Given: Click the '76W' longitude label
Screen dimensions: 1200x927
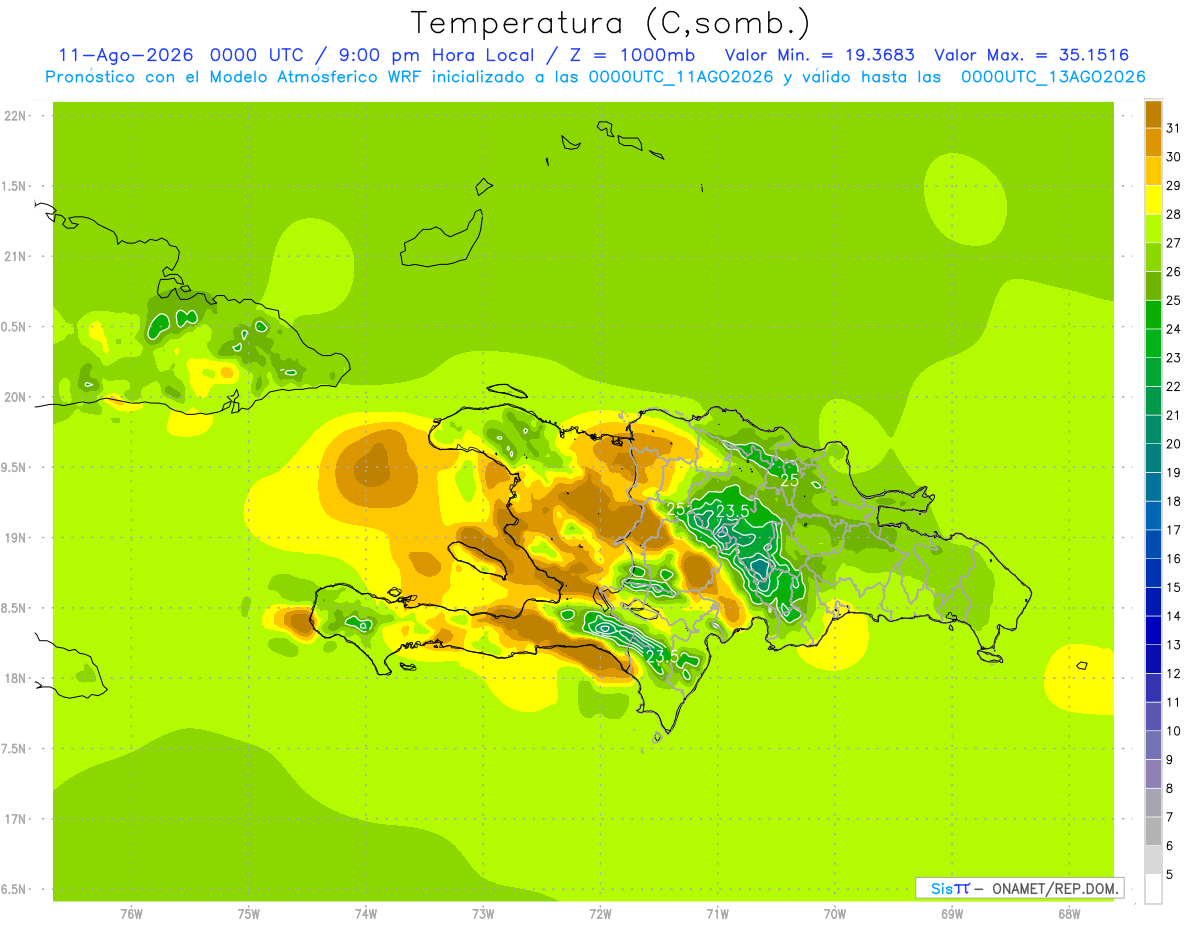Looking at the screenshot, I should tap(131, 914).
